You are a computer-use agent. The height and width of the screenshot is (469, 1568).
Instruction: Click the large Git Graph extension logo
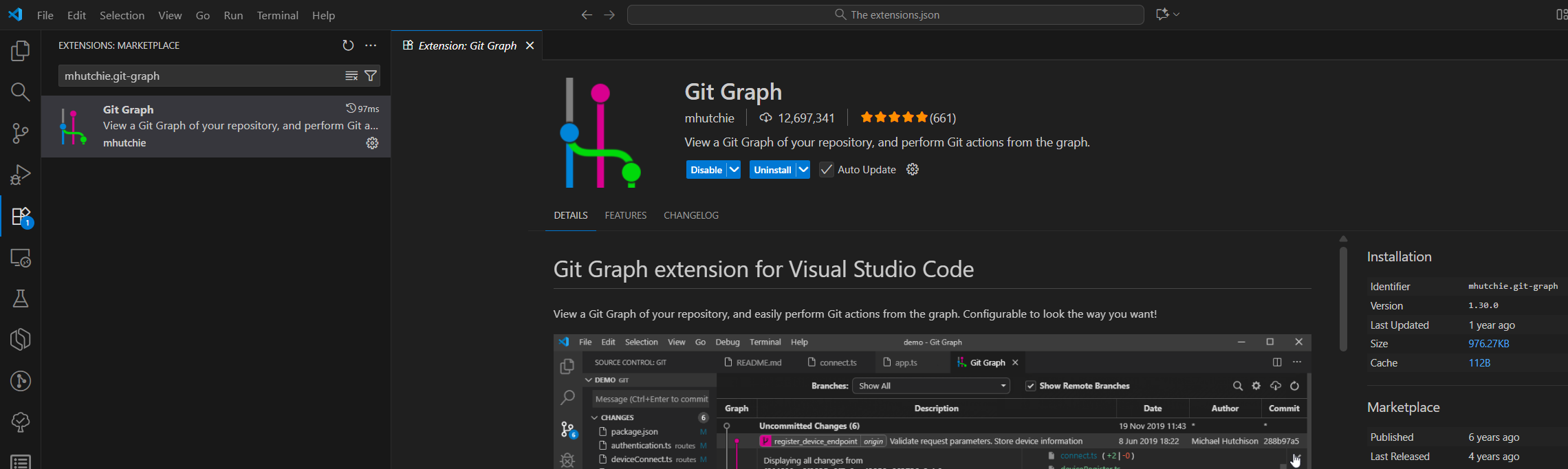(x=600, y=133)
